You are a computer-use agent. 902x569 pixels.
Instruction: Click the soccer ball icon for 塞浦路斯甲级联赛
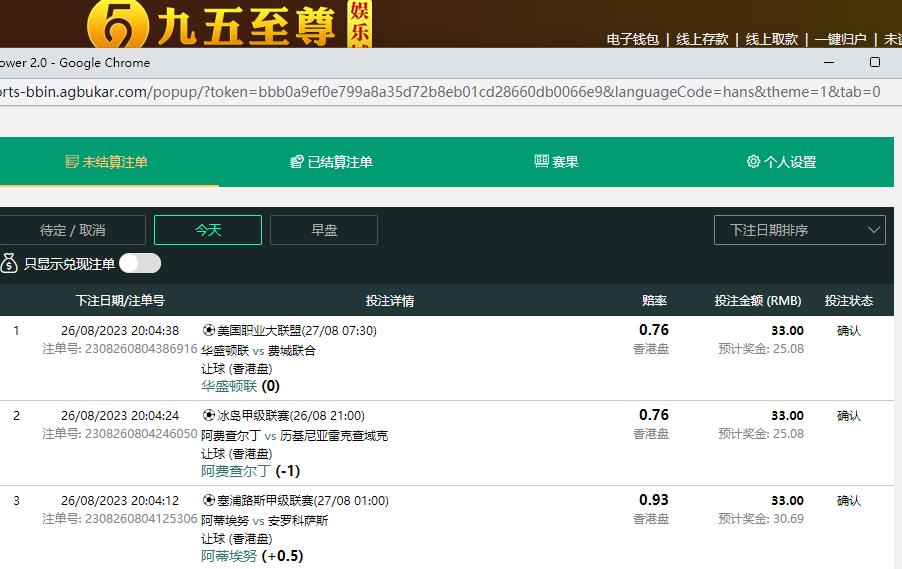pos(208,501)
